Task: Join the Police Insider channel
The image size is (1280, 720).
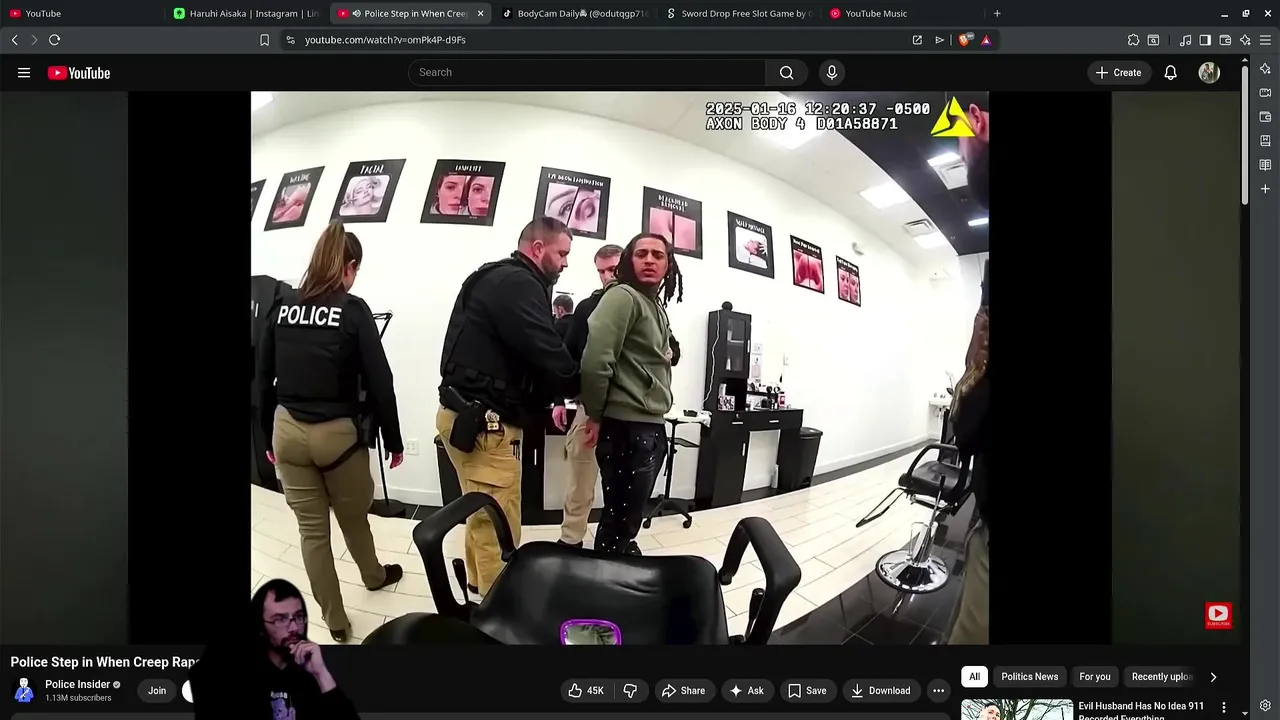Action: [x=157, y=690]
